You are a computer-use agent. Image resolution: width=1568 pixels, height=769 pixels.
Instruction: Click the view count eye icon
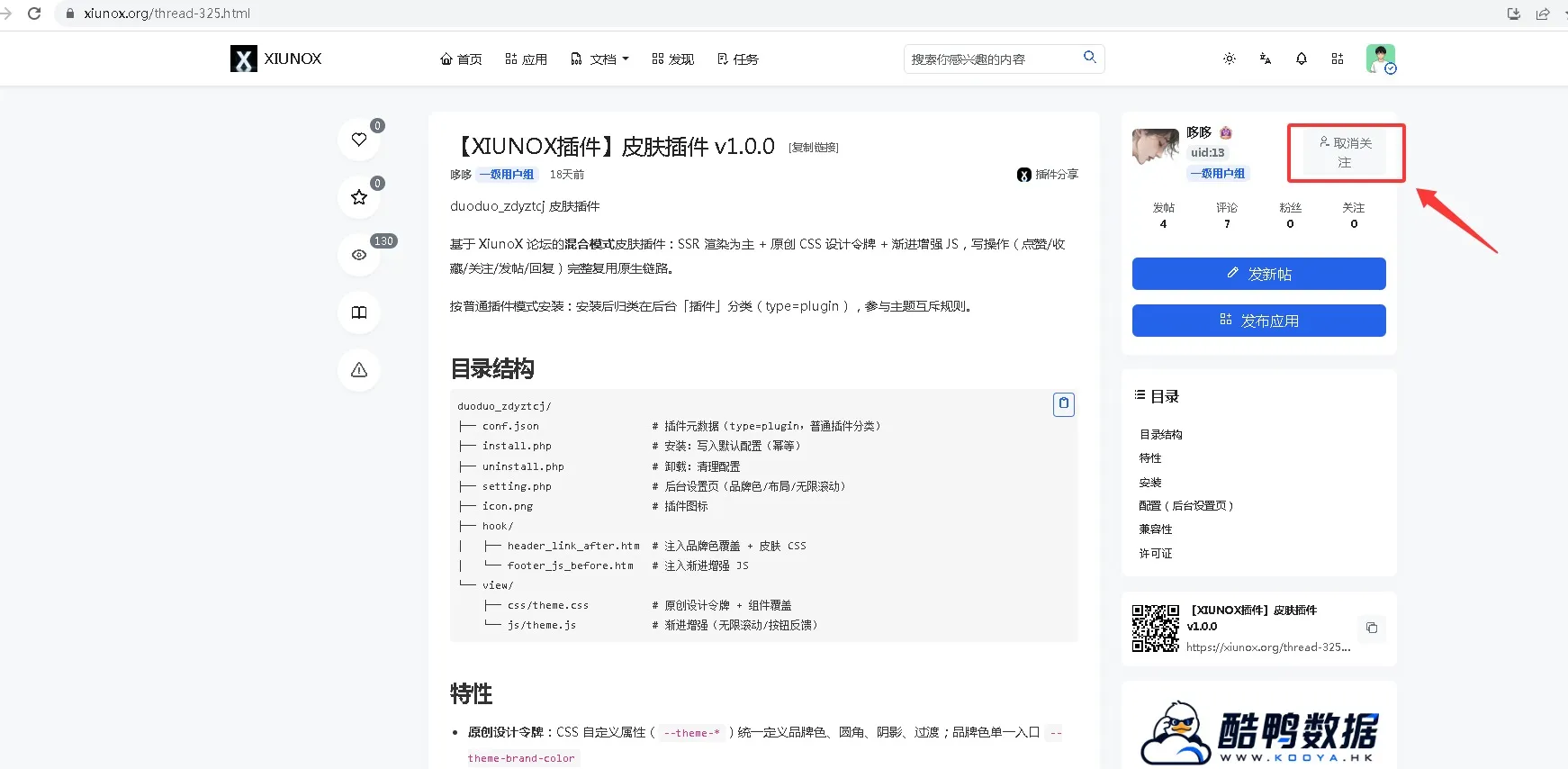359,255
